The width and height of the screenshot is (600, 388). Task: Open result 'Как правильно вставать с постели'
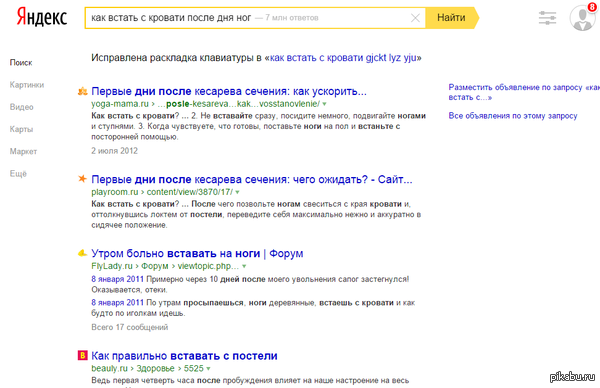tap(184, 356)
